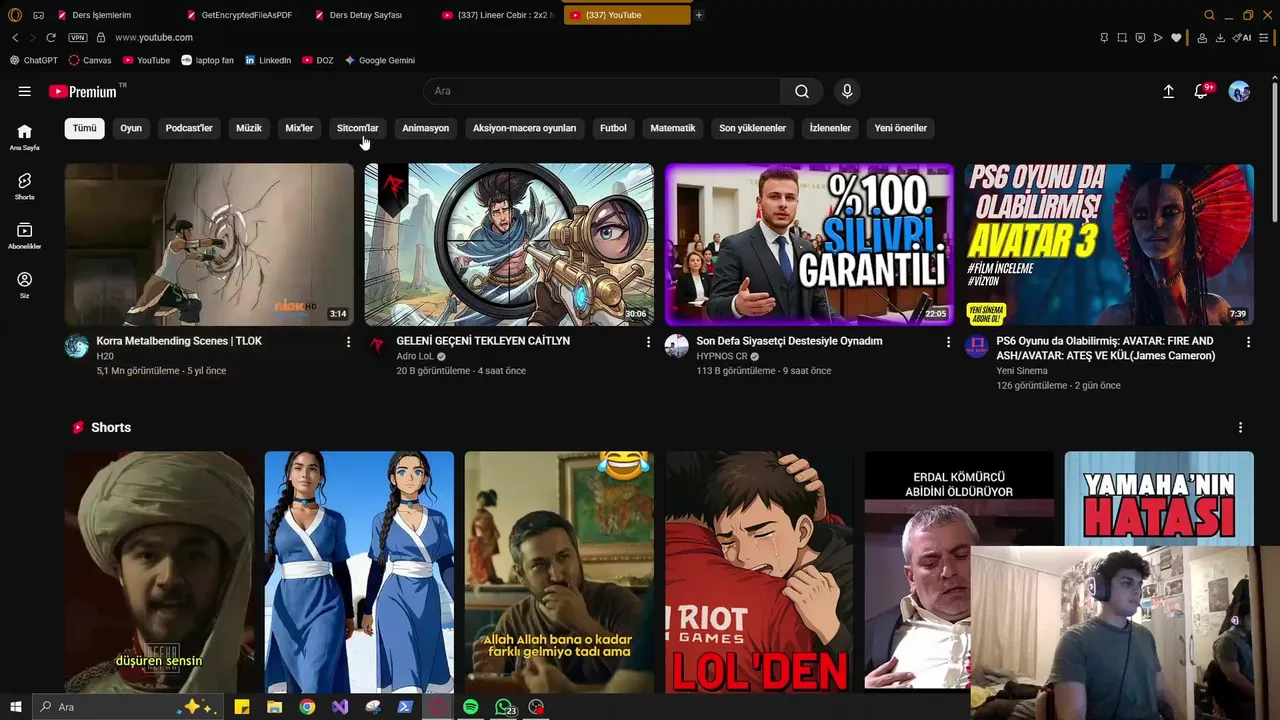Open the HYPNOS CR channel link
This screenshot has width=1280, height=720.
pyautogui.click(x=722, y=356)
